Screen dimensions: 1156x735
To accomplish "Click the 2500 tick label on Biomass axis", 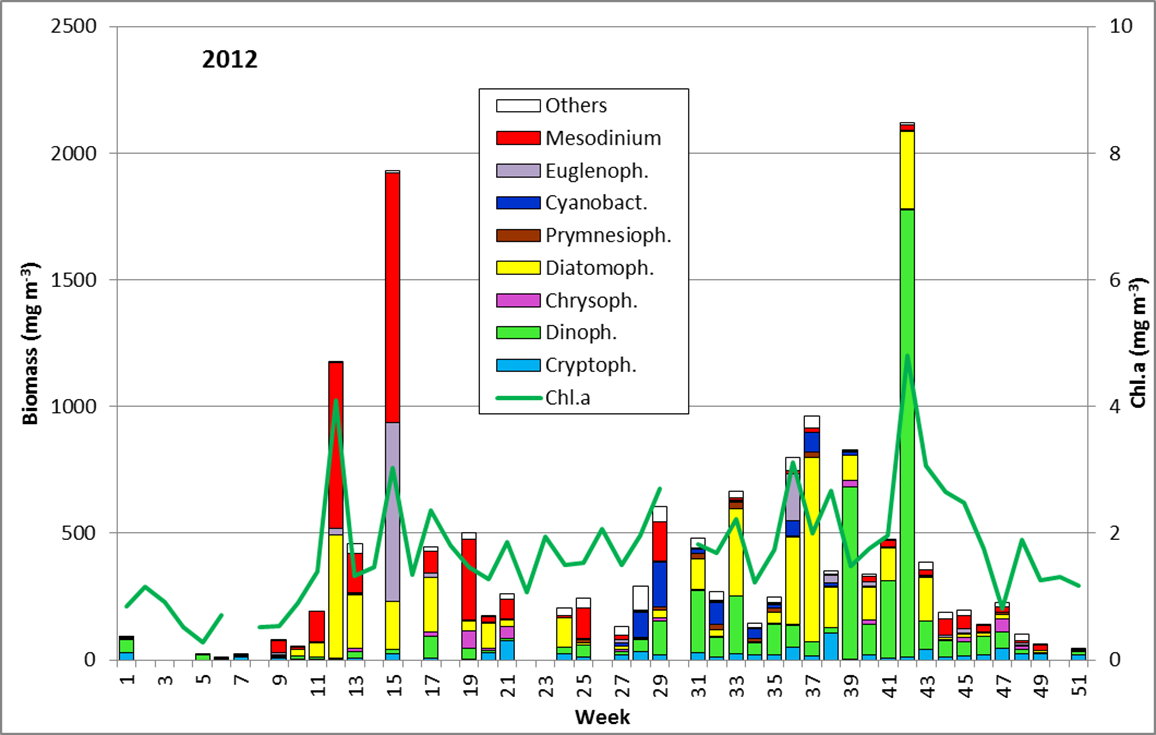I will (x=75, y=27).
